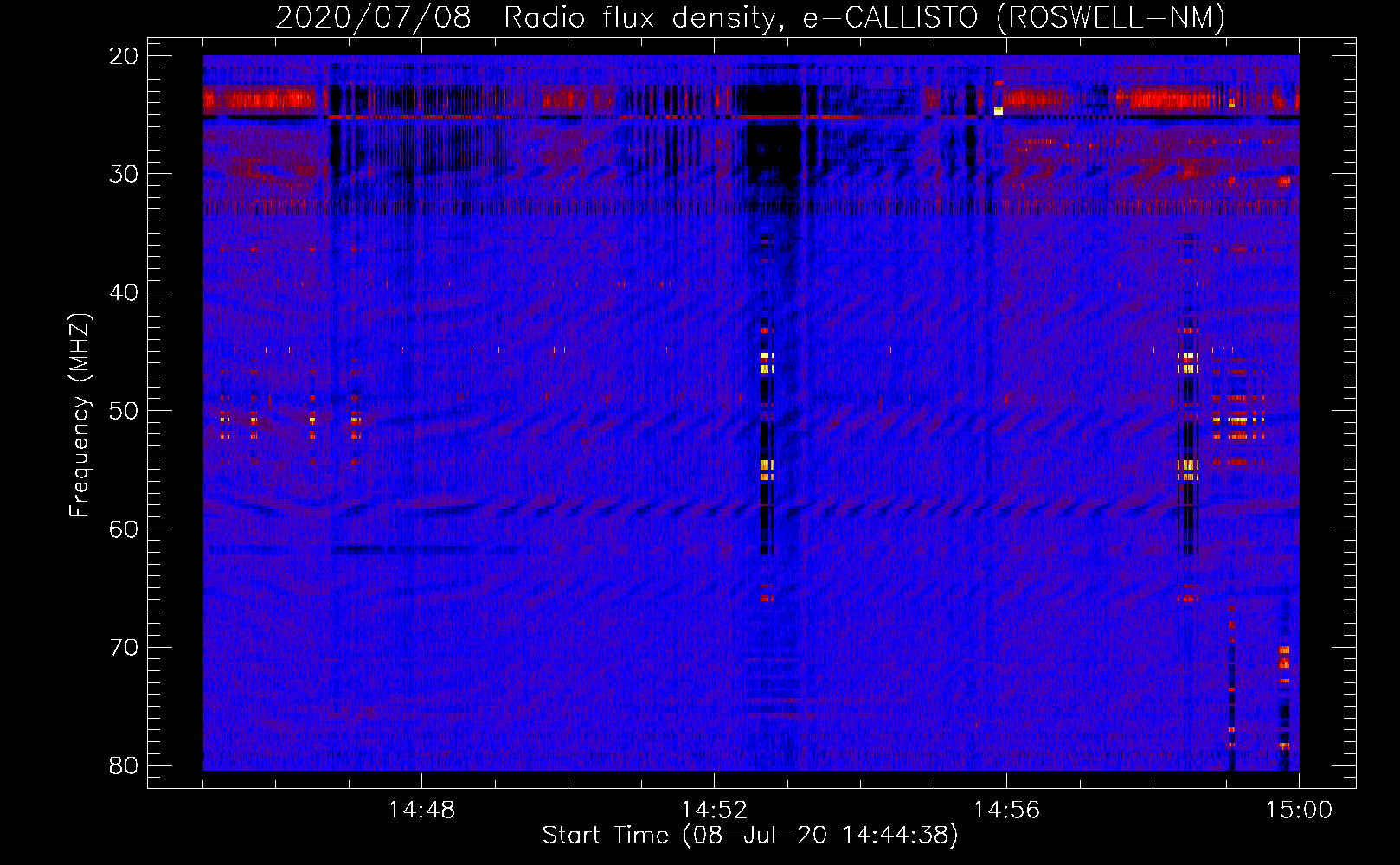The image size is (1400, 865).
Task: Click the 60 MHz frequency tick label
Action: point(124,529)
